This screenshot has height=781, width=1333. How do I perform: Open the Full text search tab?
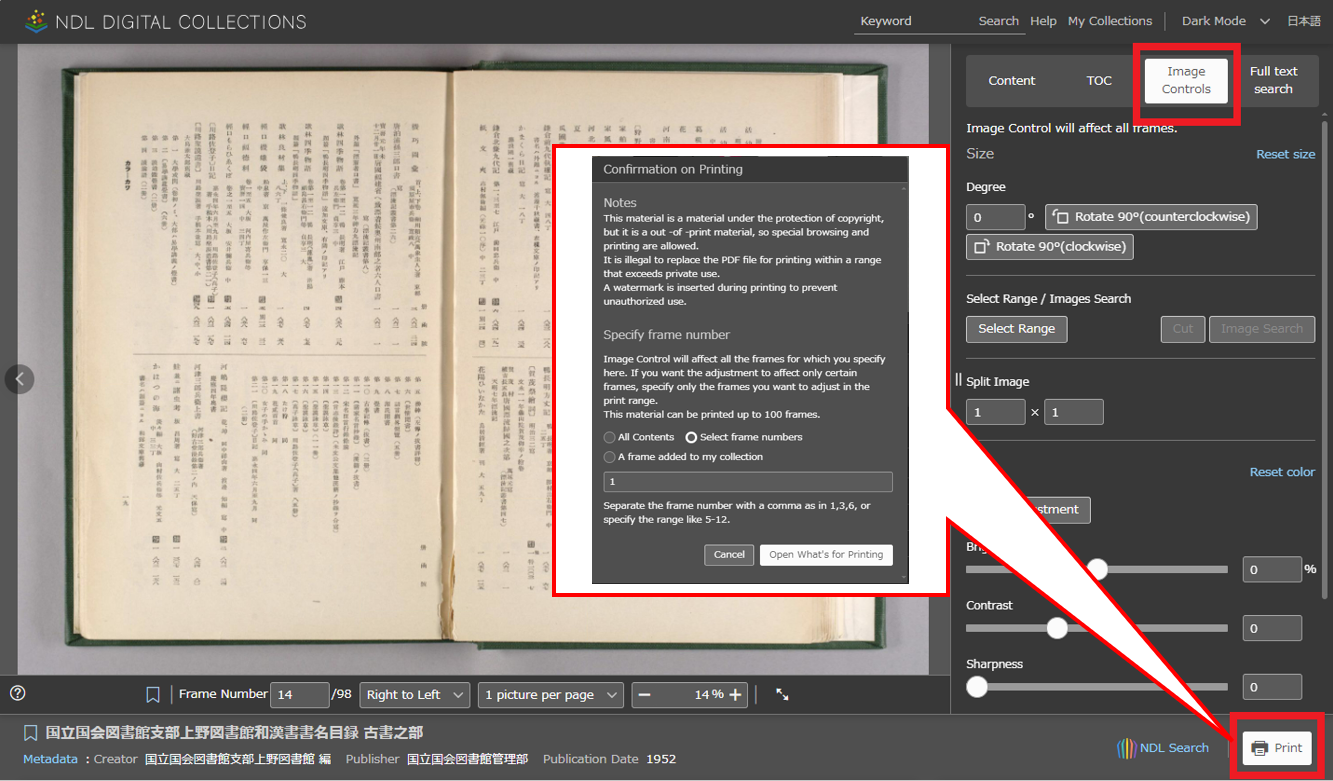coord(1273,80)
